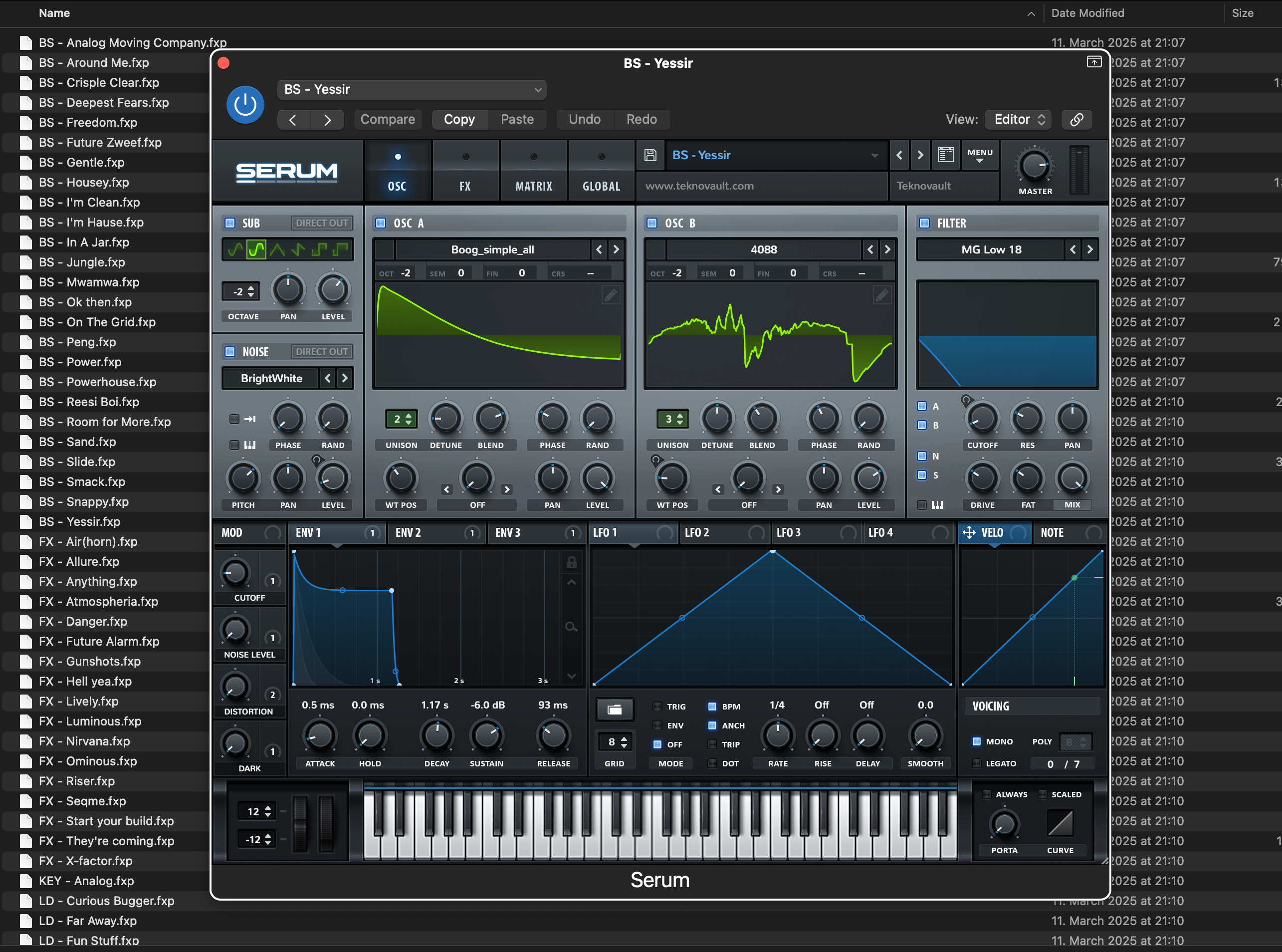Enable the LFO TRIG mode checkbox
1282x952 pixels.
point(657,707)
